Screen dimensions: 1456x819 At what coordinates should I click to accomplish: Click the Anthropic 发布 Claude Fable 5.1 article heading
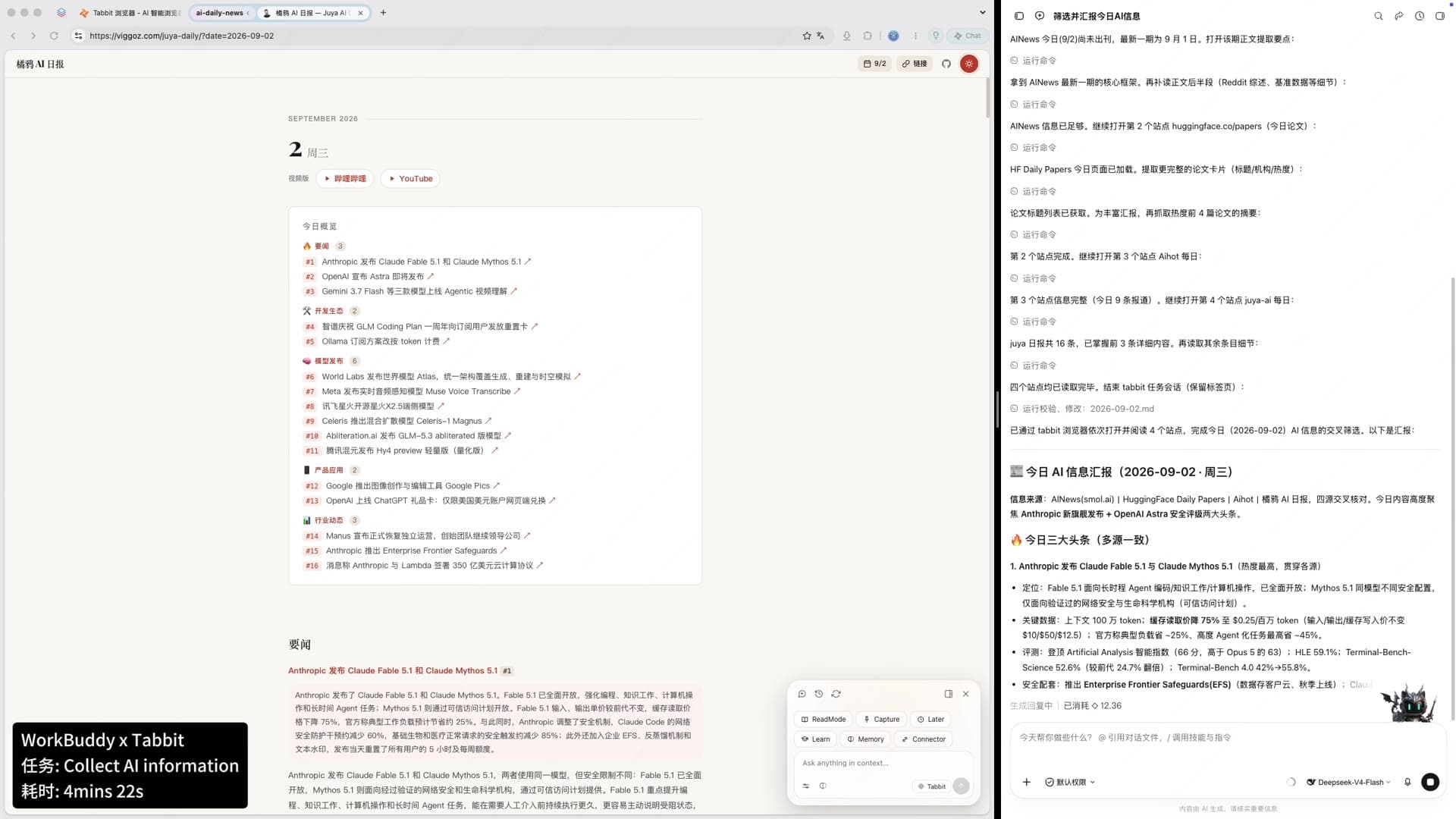(x=393, y=671)
